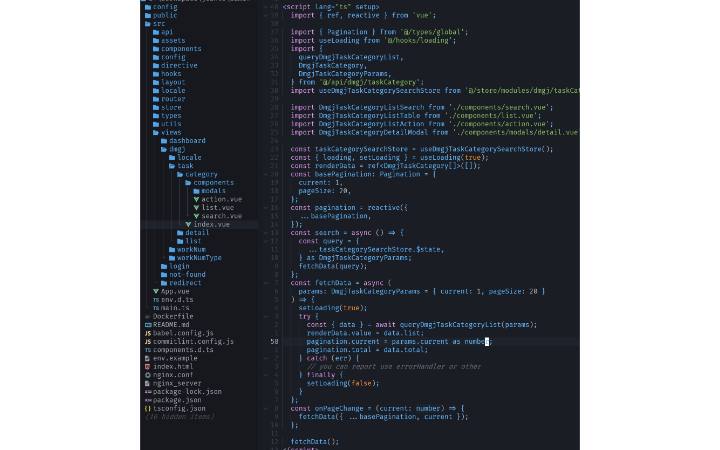The image size is (720, 450).
Task: Click 'setLoading(false);' in the code
Action: pyautogui.click(x=343, y=383)
